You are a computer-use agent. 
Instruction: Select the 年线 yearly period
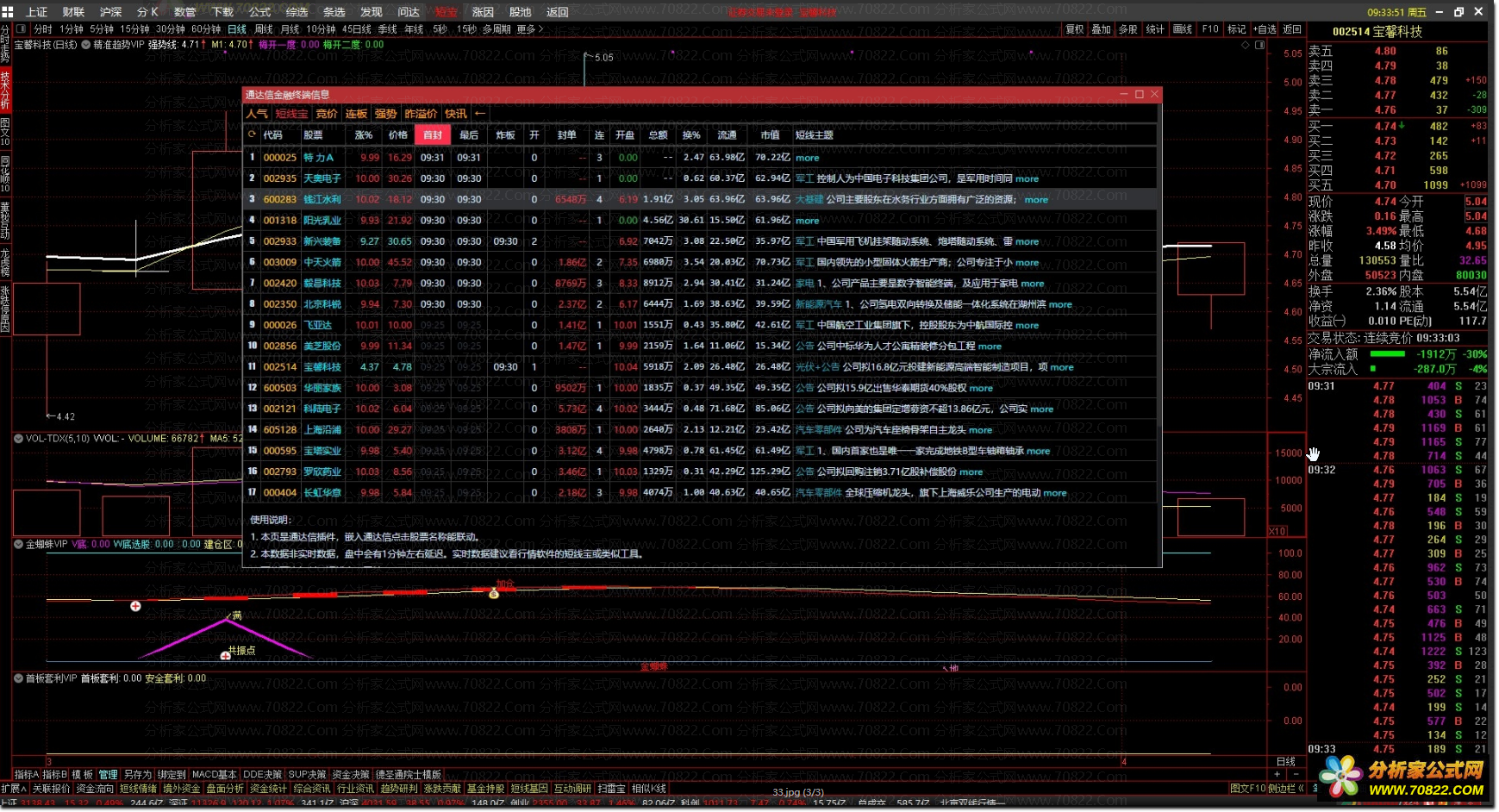(414, 29)
